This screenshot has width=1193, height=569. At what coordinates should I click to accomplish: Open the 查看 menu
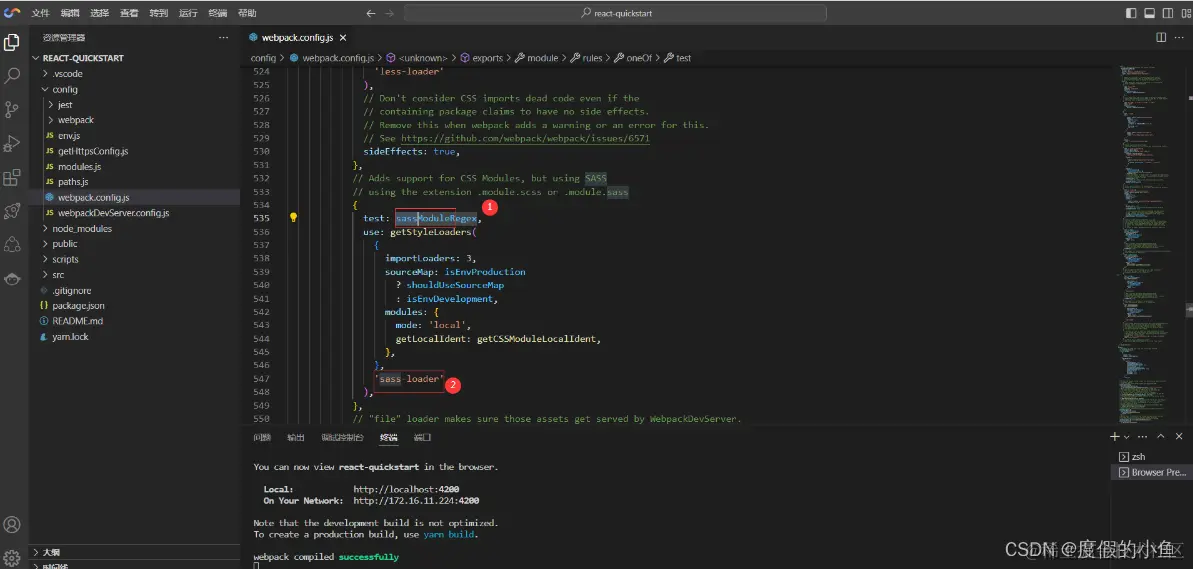tap(129, 14)
